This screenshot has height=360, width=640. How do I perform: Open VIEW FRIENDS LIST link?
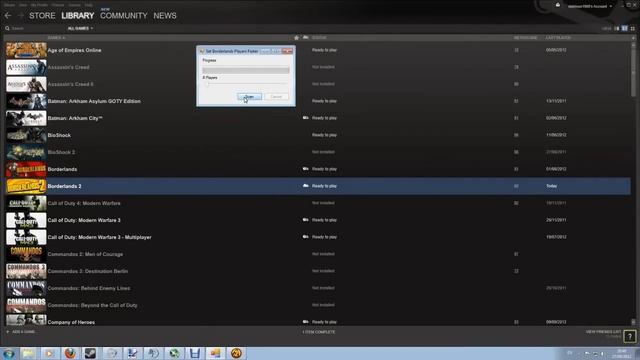click(x=603, y=332)
